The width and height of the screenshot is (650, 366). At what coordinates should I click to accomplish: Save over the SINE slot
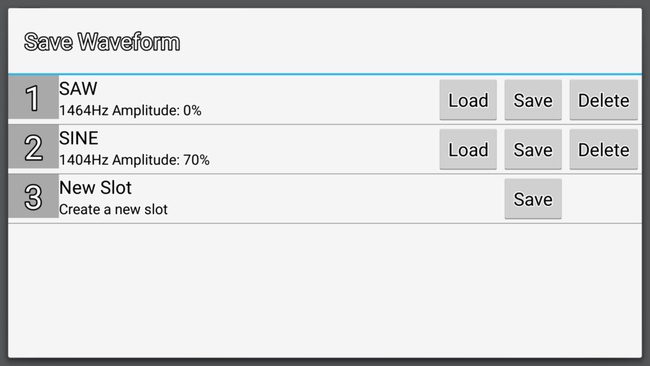pos(533,149)
